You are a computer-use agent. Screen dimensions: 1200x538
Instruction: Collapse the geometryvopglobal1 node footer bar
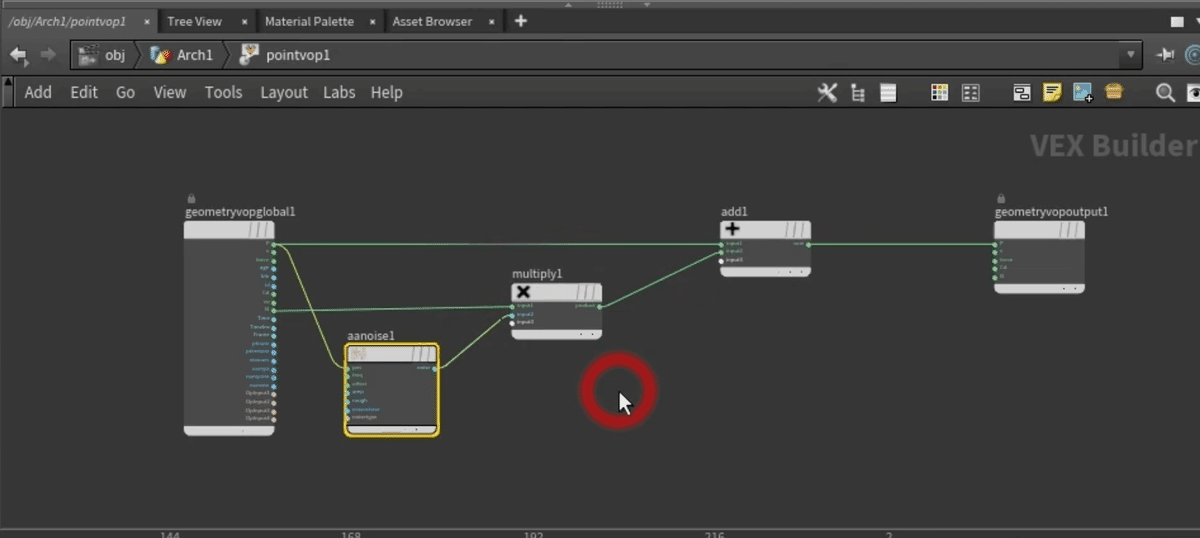tap(229, 431)
